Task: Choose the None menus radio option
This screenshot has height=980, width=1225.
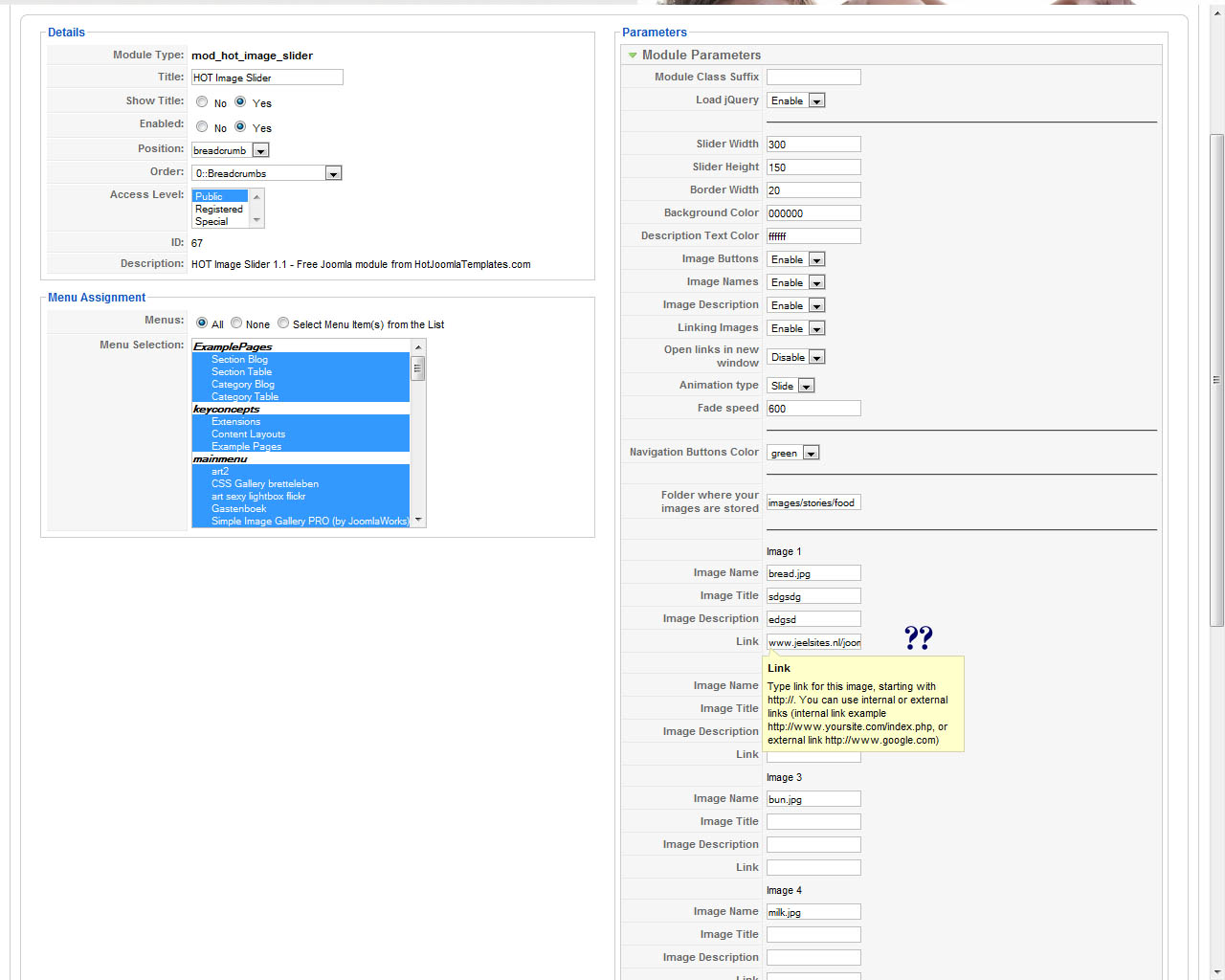Action: click(x=236, y=323)
